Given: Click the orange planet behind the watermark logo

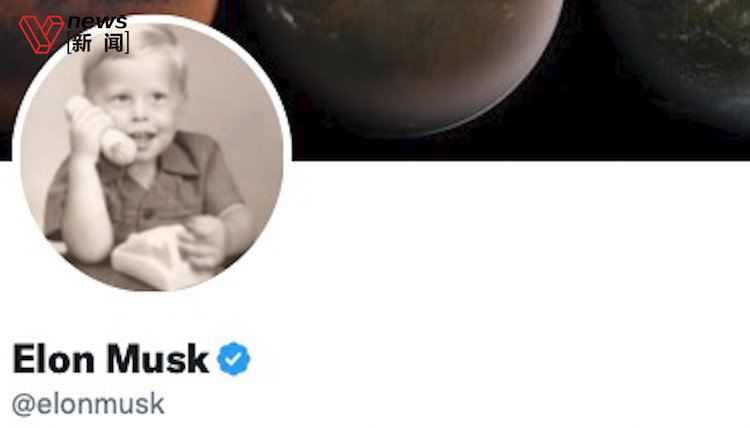Looking at the screenshot, I should click(105, 11).
